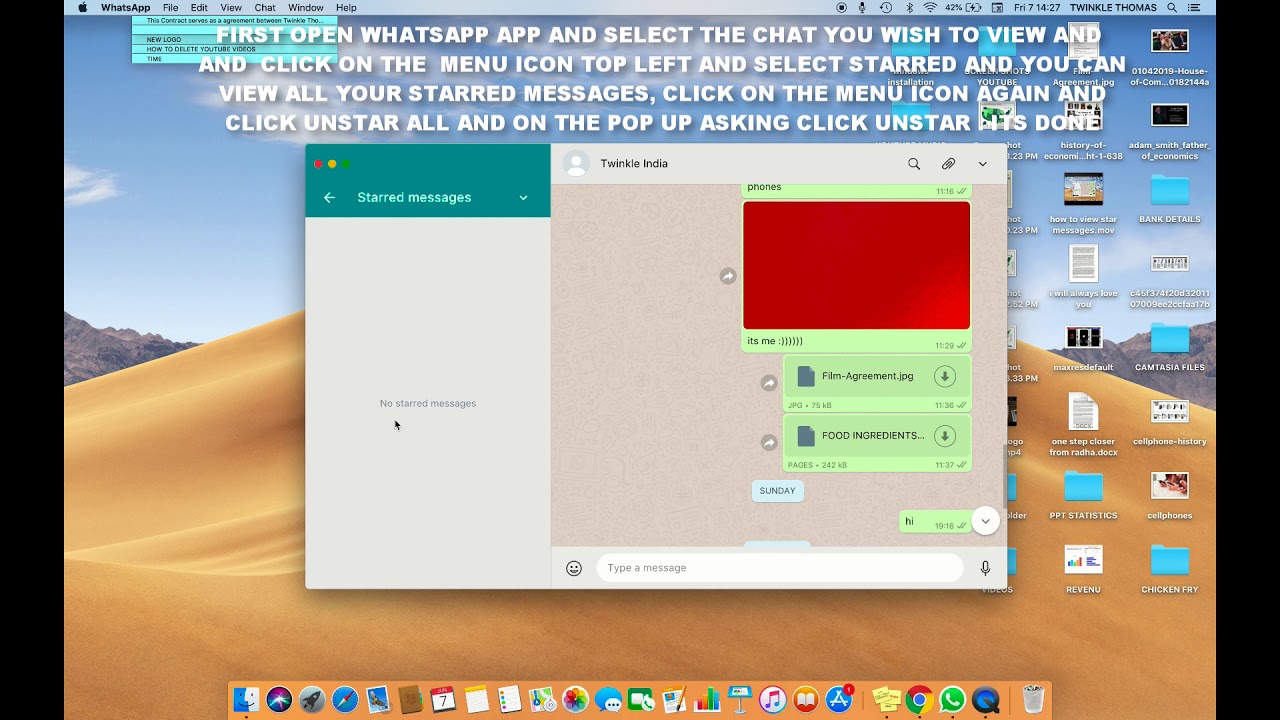Screen dimensions: 1280x720
Task: Forward the red image message
Action: click(728, 276)
